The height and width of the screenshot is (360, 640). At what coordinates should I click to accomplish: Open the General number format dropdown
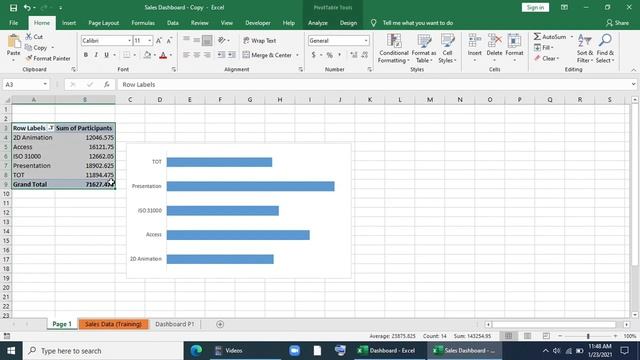(x=366, y=40)
